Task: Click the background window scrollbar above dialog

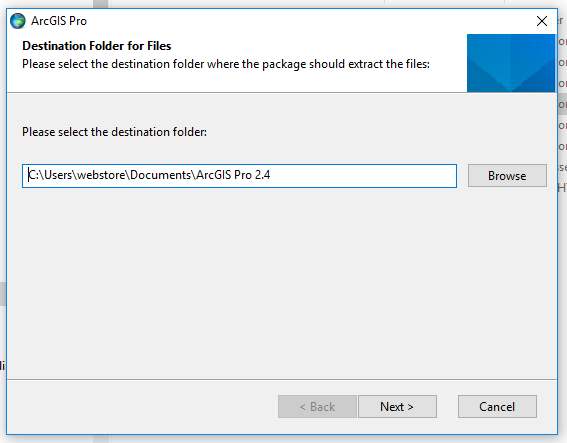Action: (101, 4)
